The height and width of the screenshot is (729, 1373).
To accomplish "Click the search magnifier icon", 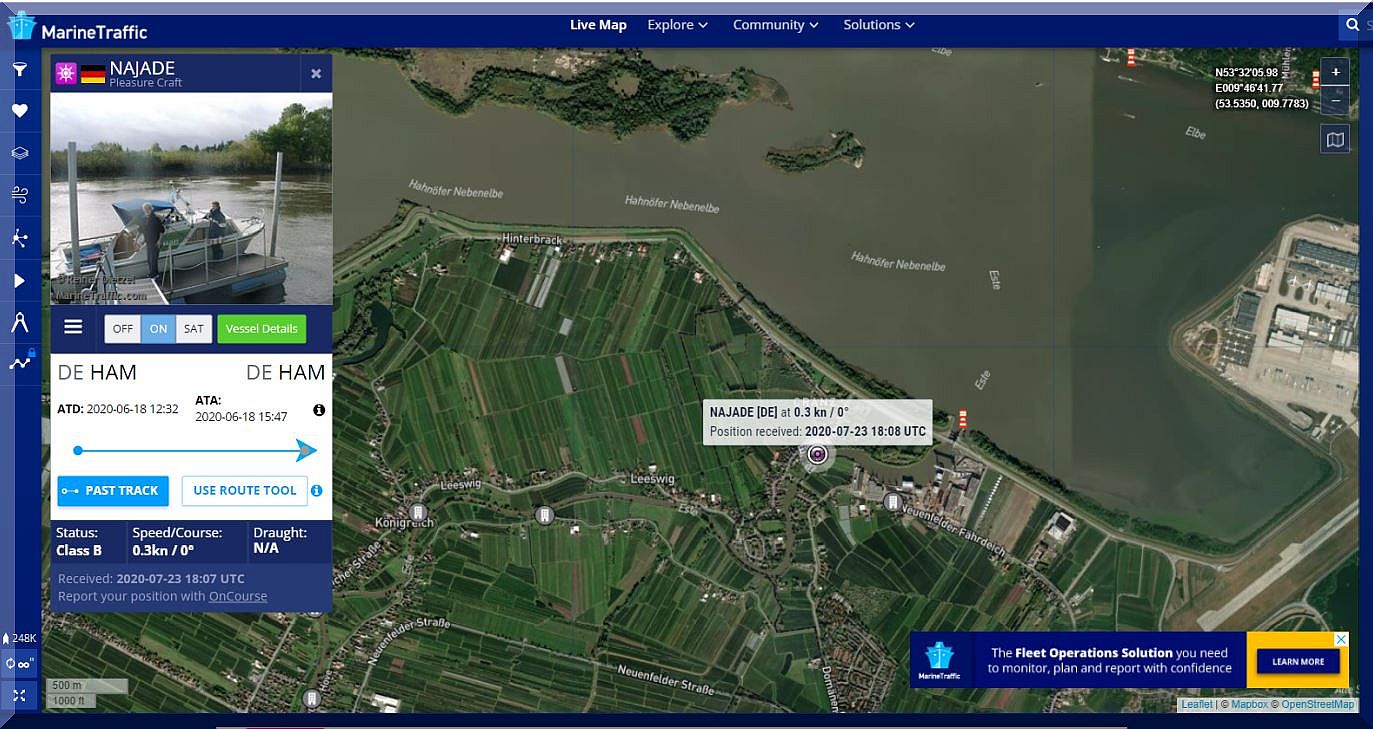I will (x=1353, y=25).
